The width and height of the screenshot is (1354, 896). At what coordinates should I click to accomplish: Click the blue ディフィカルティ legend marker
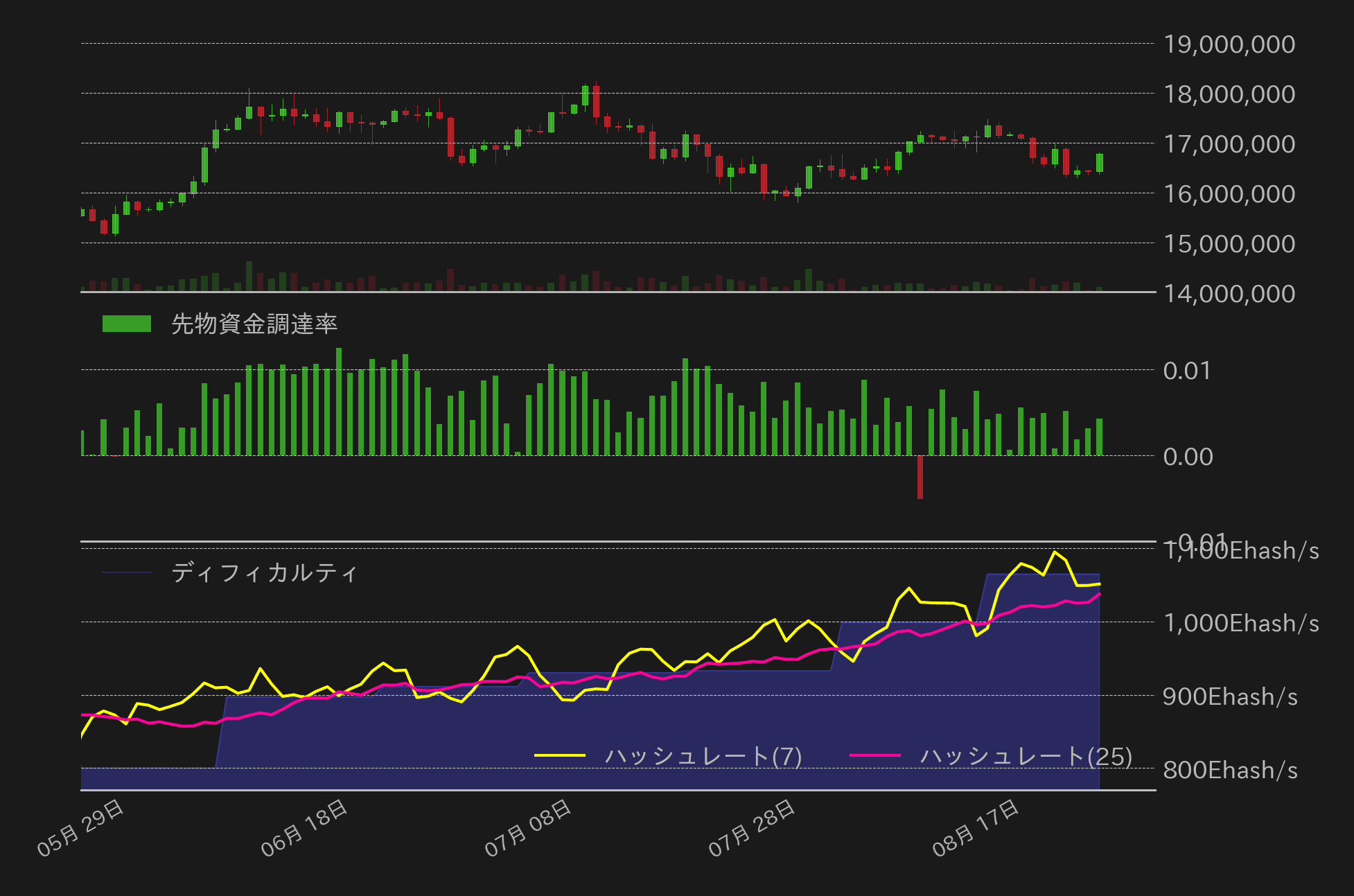pos(128,572)
